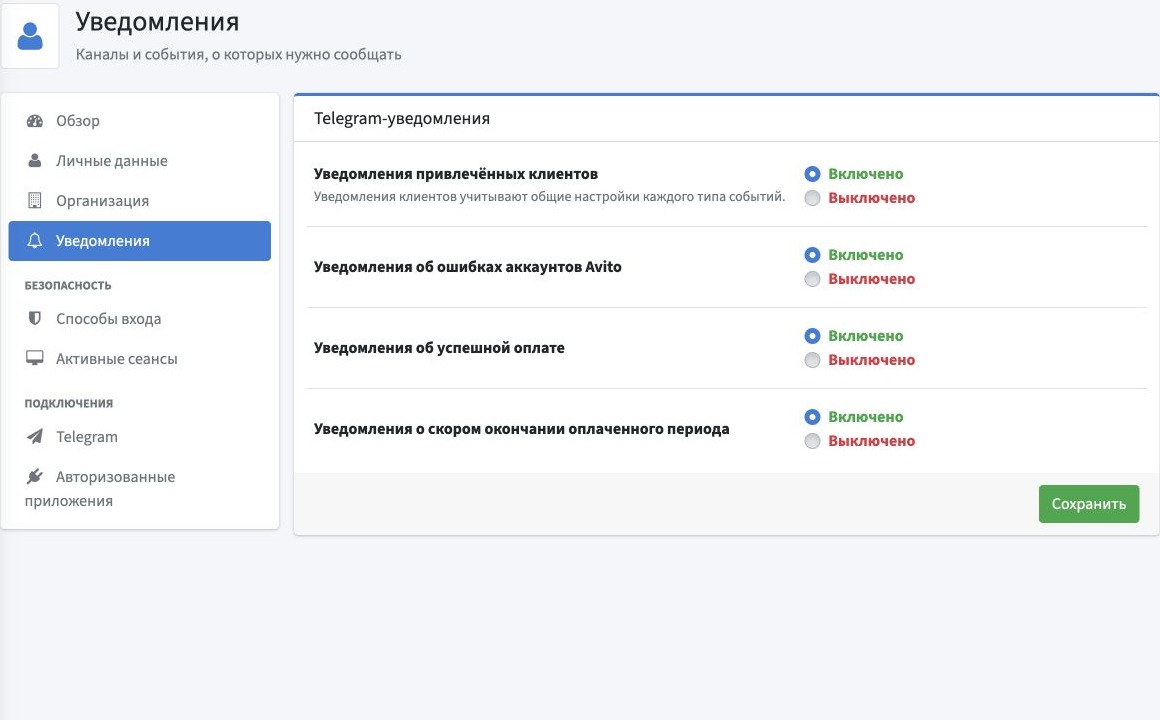Click the user avatar icon by the header
Viewport: 1160px width, 720px height.
click(x=30, y=36)
